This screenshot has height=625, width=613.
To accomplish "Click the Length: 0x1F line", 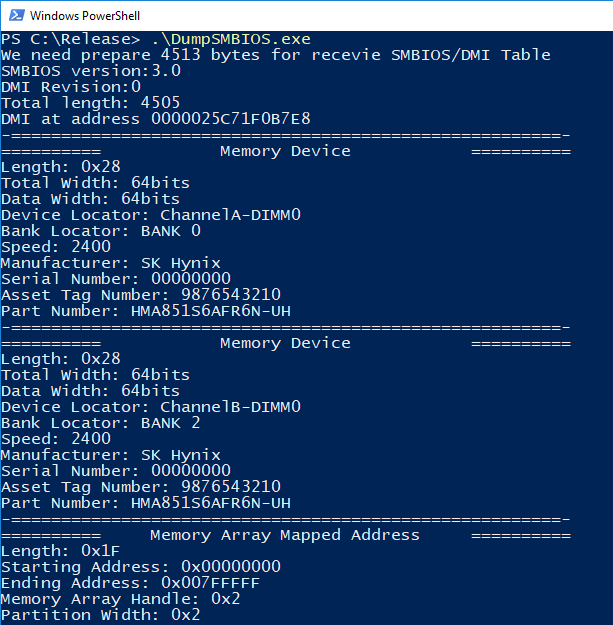I will coord(60,551).
